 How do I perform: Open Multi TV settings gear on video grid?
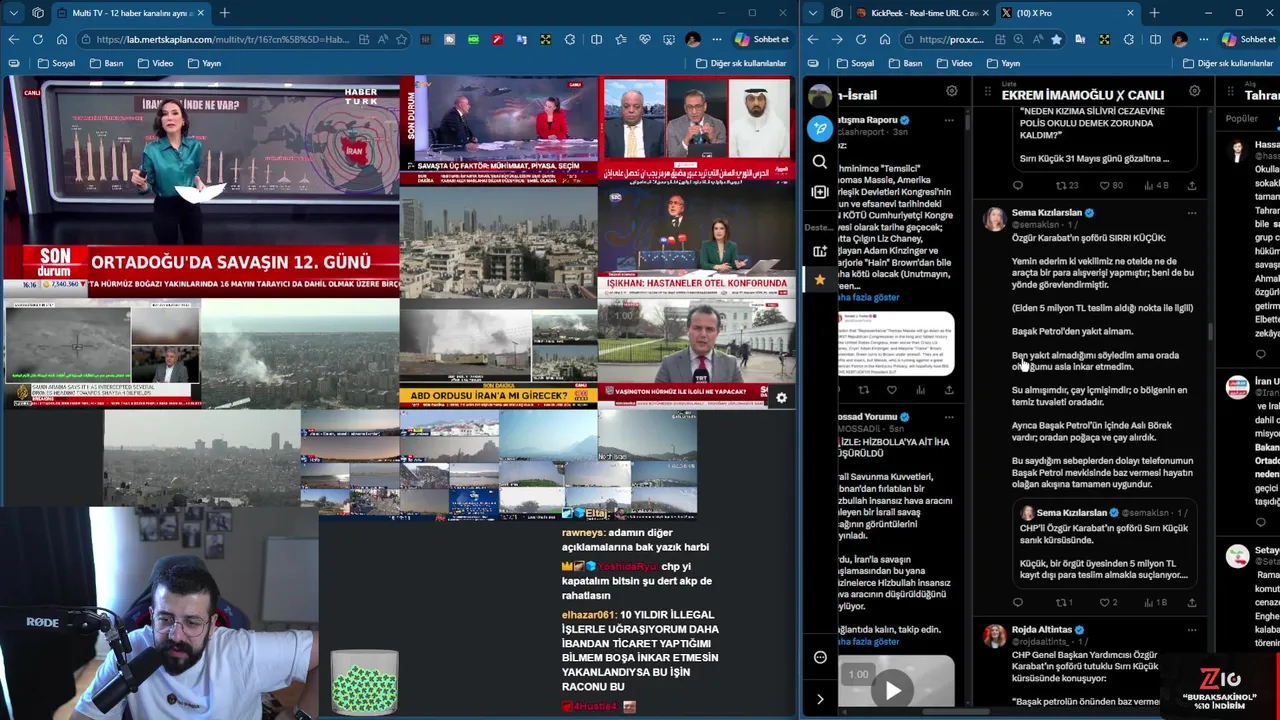click(781, 397)
